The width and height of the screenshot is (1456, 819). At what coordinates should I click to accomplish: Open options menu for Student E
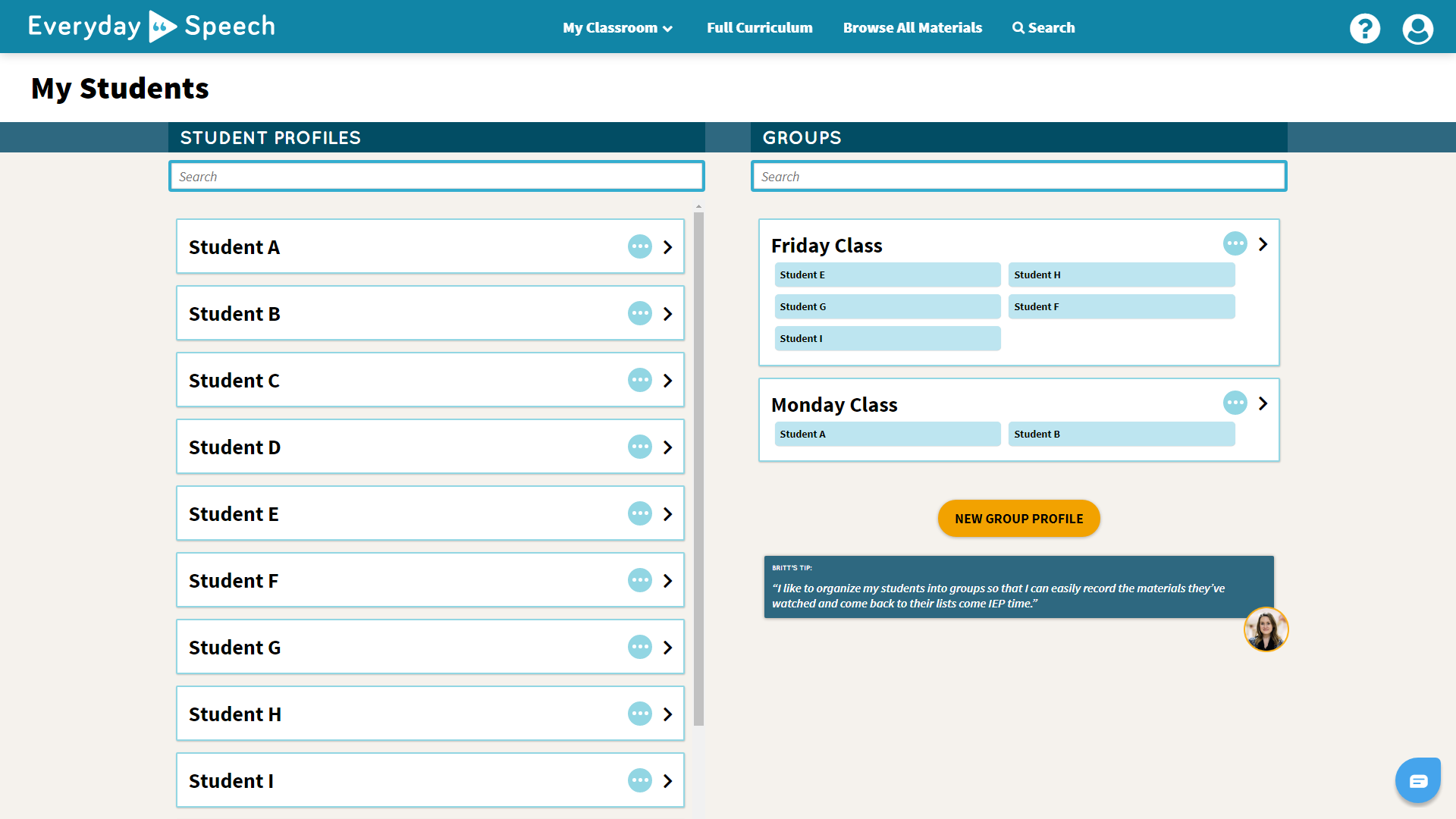tap(640, 513)
